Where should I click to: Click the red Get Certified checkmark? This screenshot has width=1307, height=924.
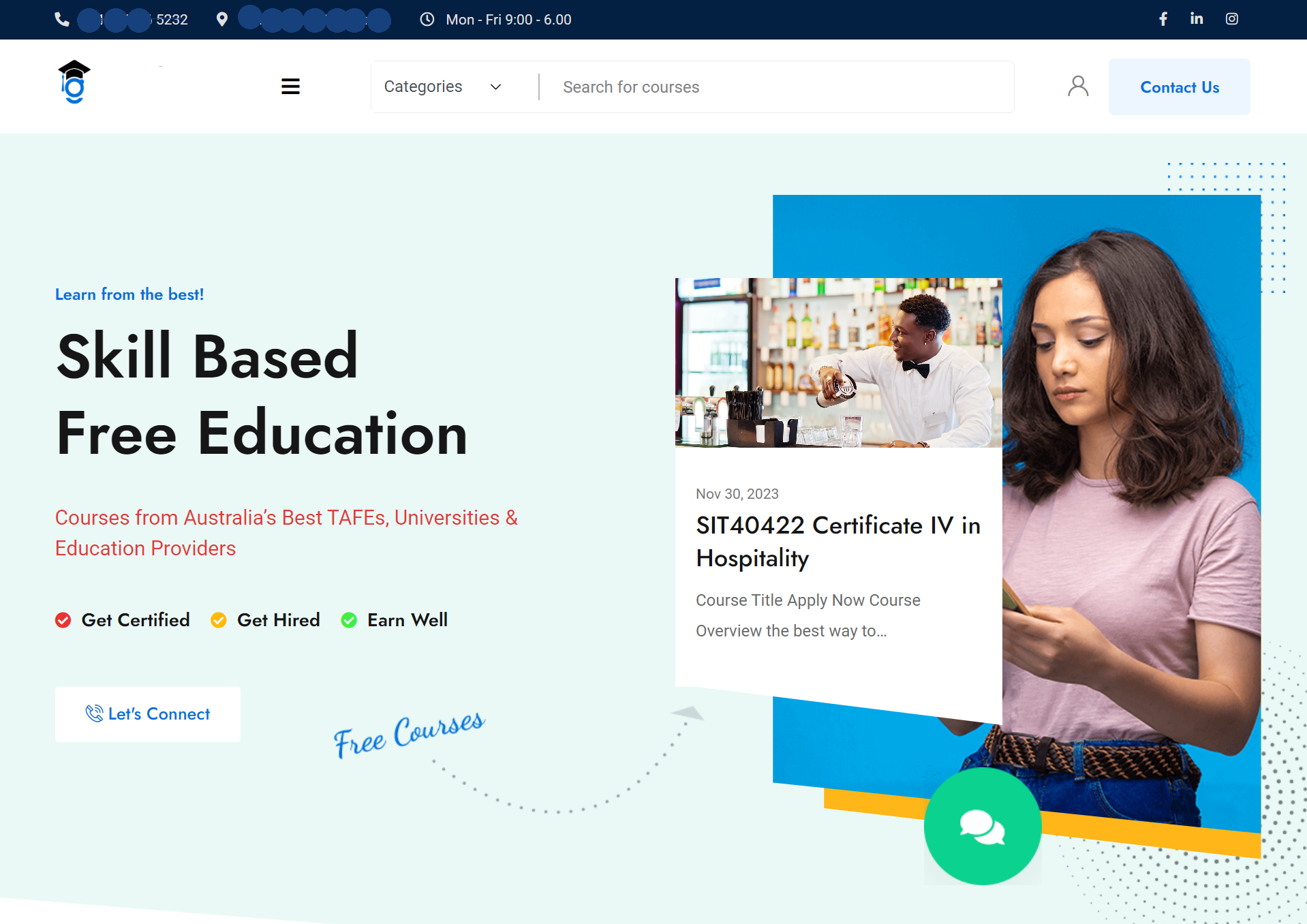63,620
